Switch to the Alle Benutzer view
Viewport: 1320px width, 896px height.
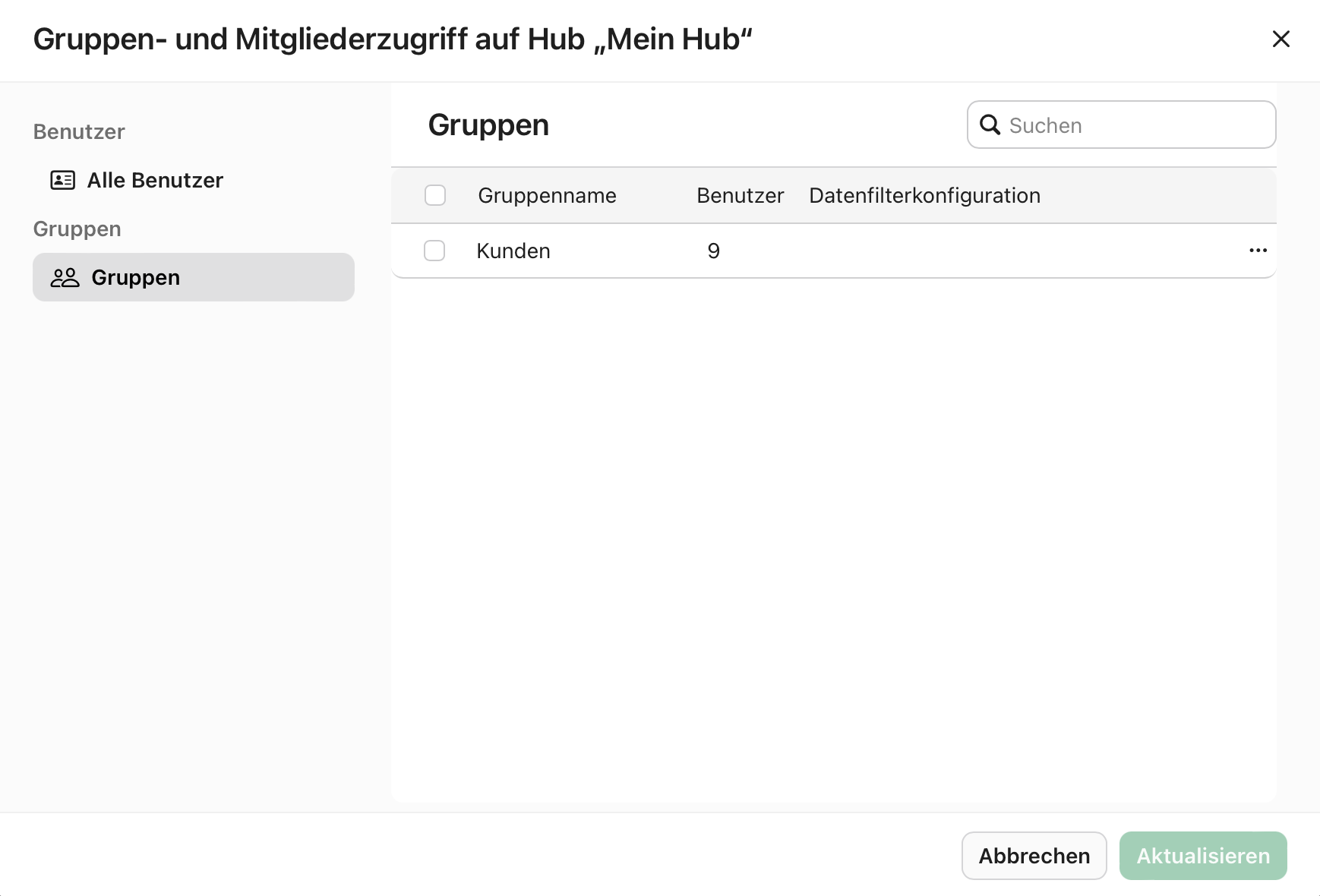(x=155, y=180)
